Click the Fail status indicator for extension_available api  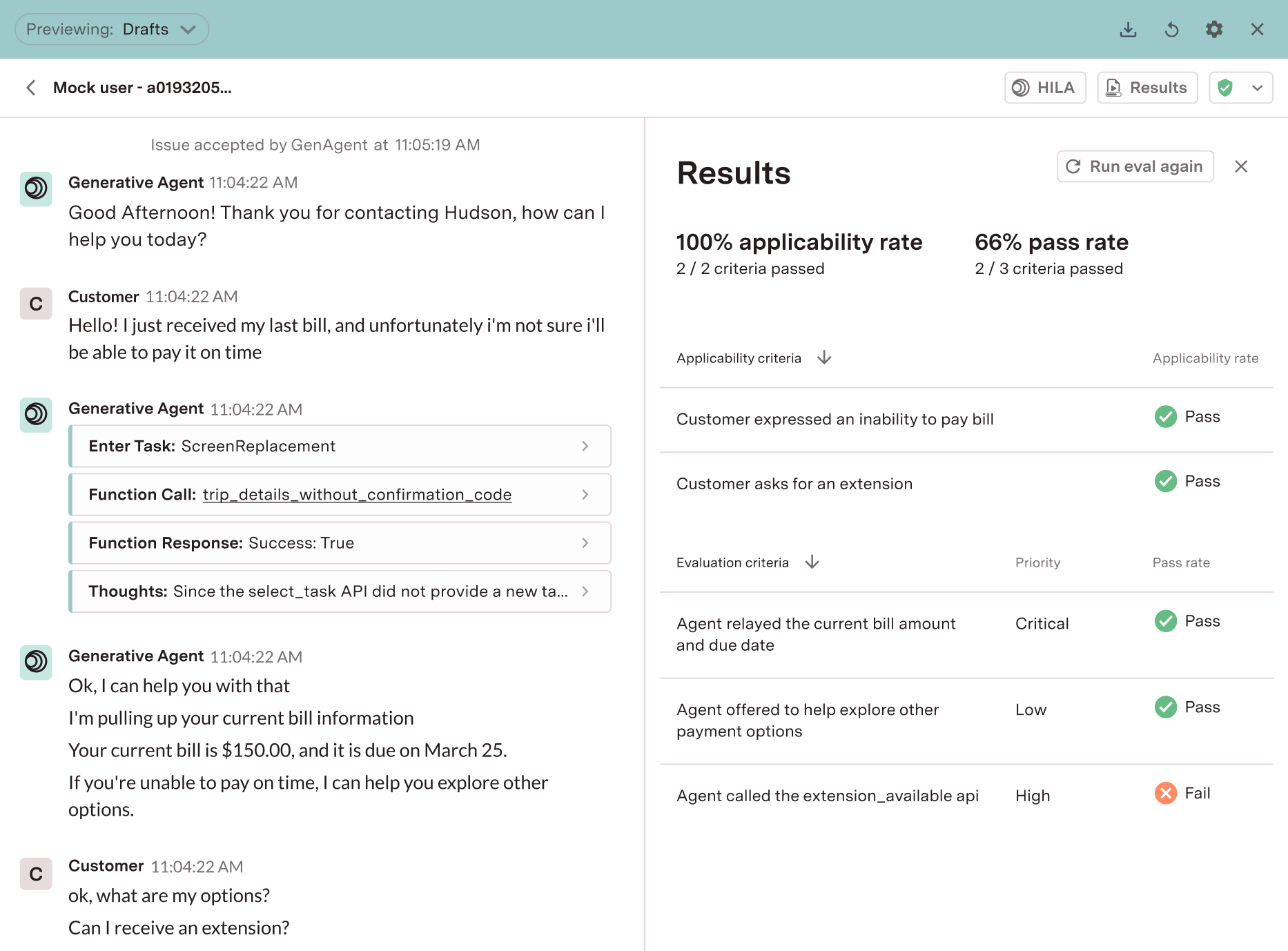click(1165, 793)
